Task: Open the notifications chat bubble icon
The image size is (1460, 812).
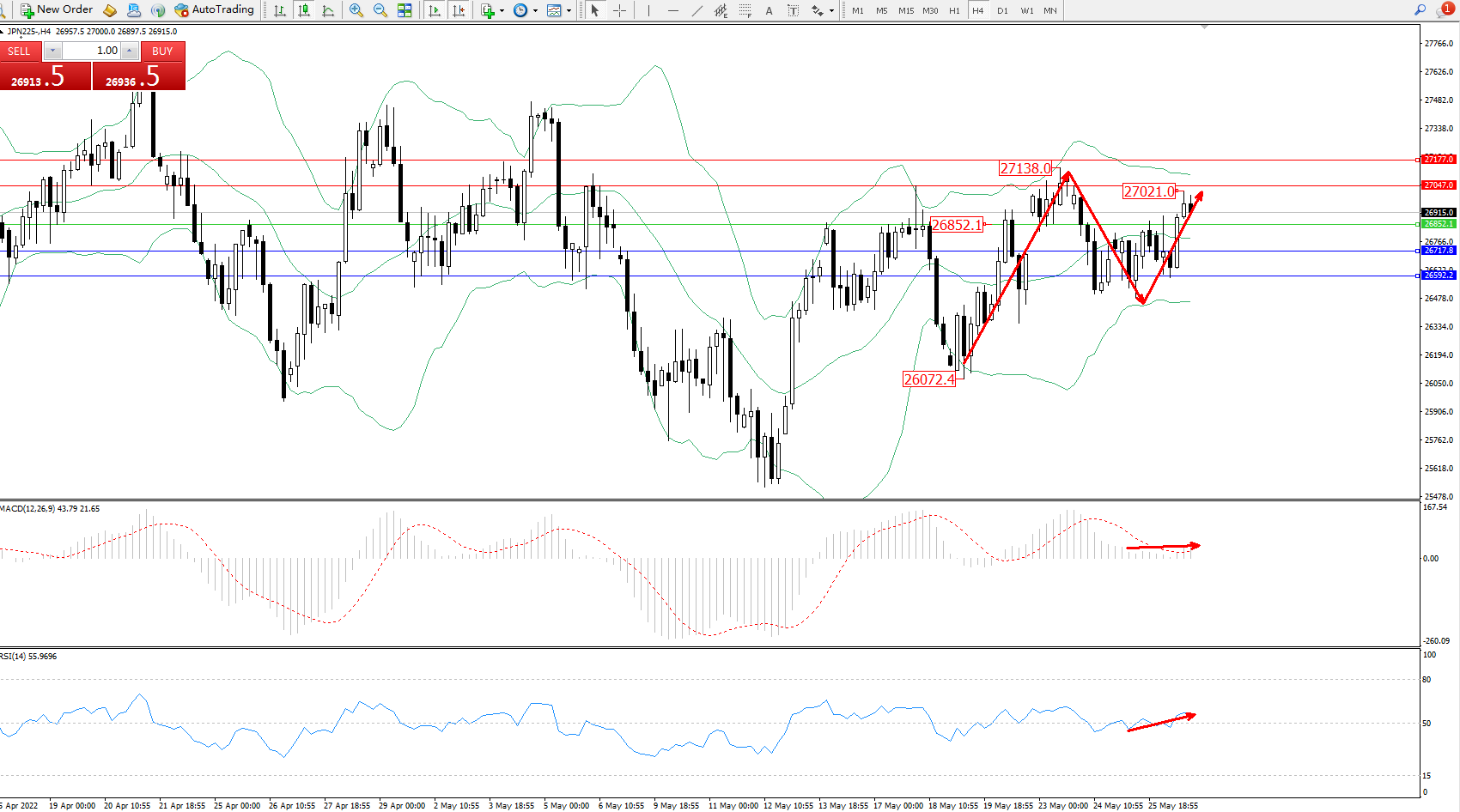Action: [x=1445, y=10]
